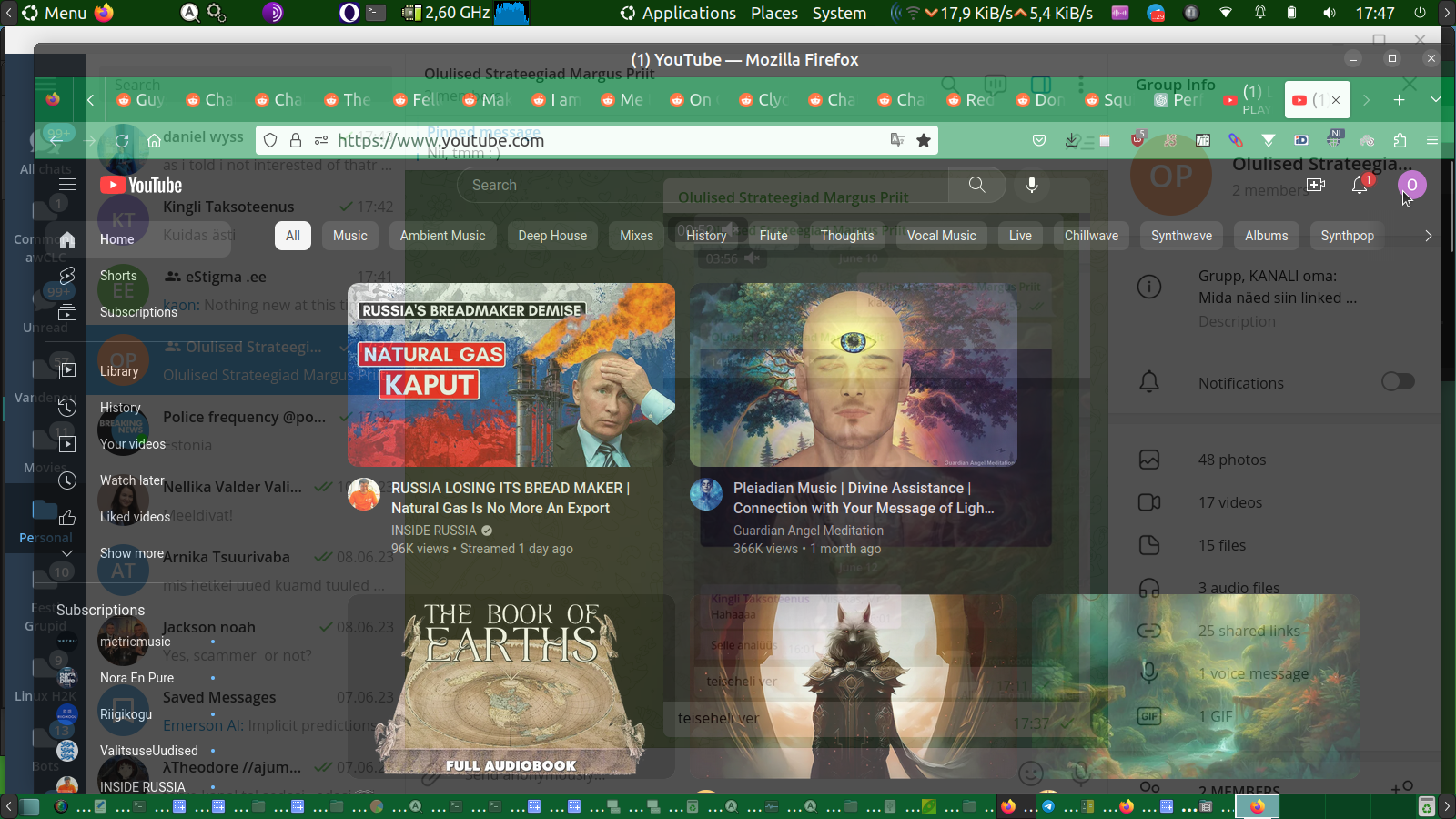The image size is (1456, 819).
Task: Open the YouTube guide hamburger menu
Action: pyautogui.click(x=67, y=185)
